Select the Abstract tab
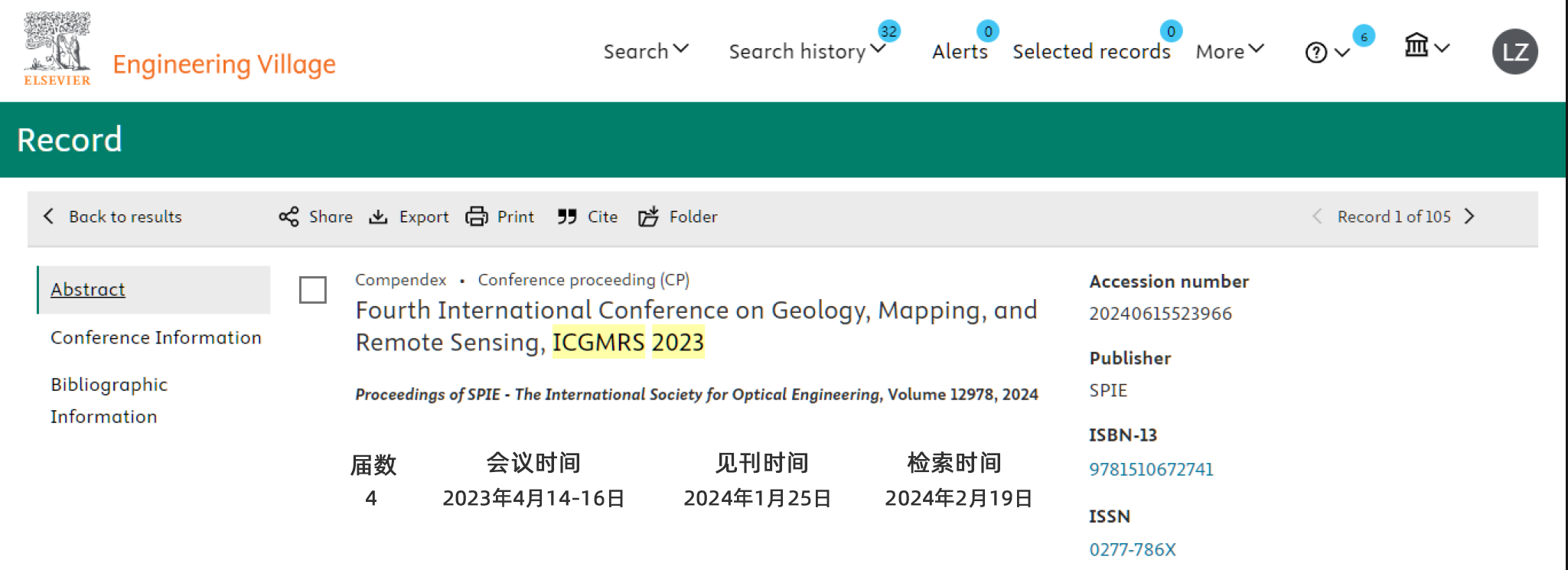The width and height of the screenshot is (1568, 570). coord(155,289)
